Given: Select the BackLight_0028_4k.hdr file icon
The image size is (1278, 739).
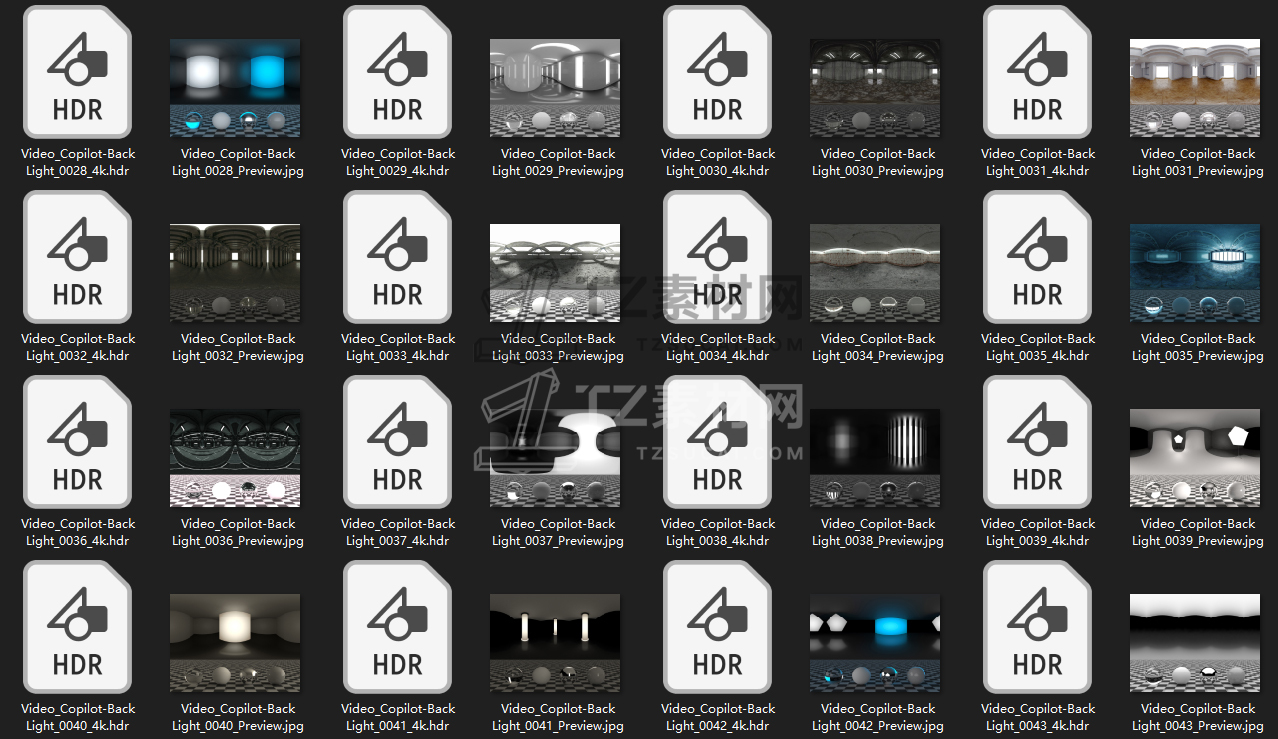Looking at the screenshot, I should [x=78, y=72].
